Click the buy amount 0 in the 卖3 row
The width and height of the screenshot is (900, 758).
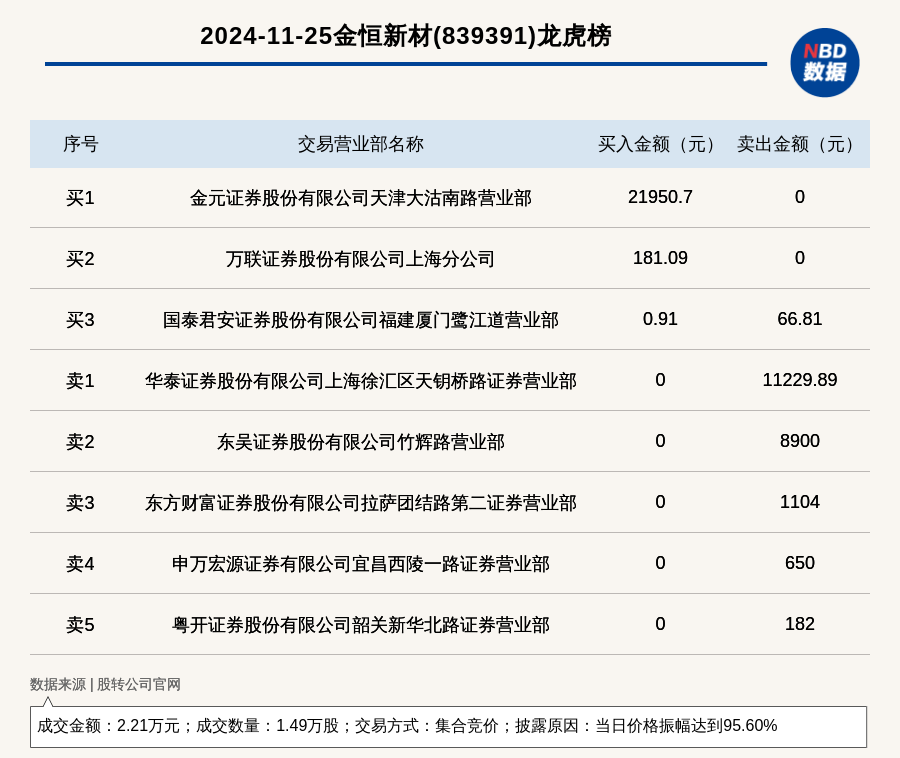[660, 502]
